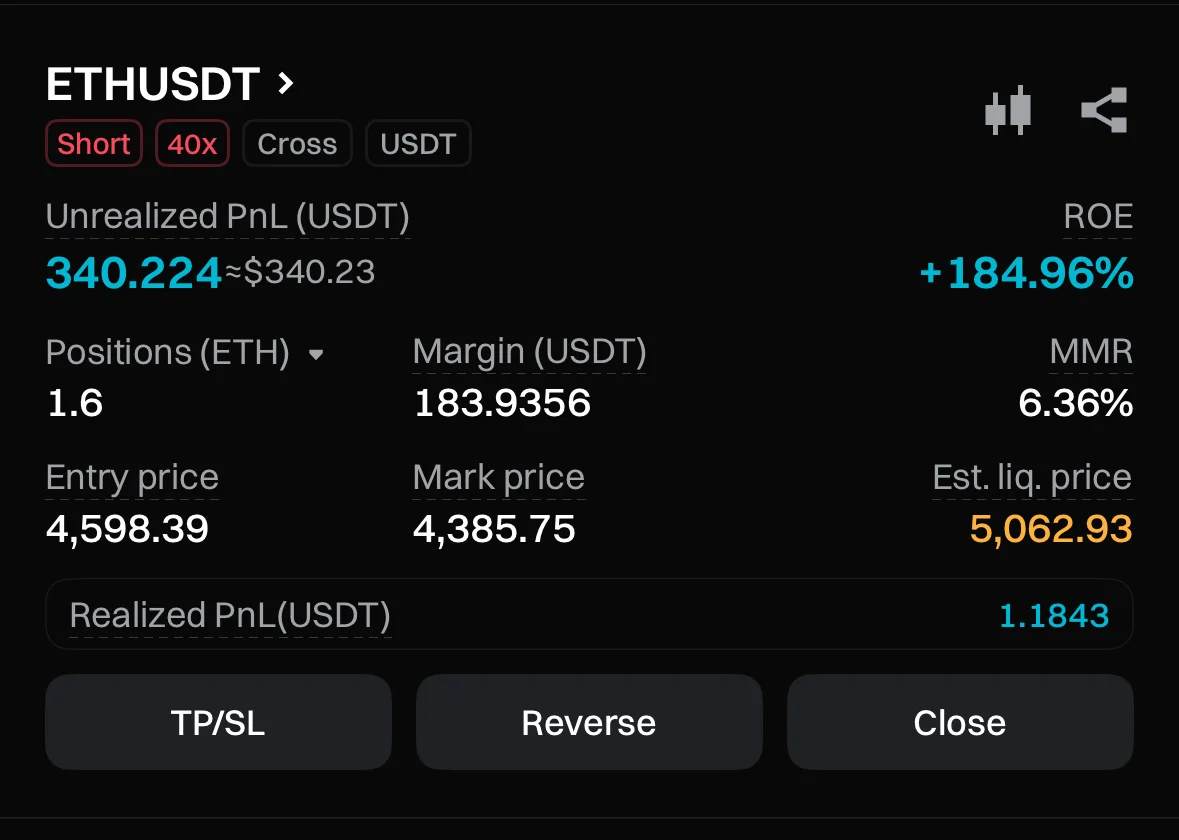This screenshot has height=840, width=1179.
Task: Tap the Entry price label
Action: coord(132,478)
